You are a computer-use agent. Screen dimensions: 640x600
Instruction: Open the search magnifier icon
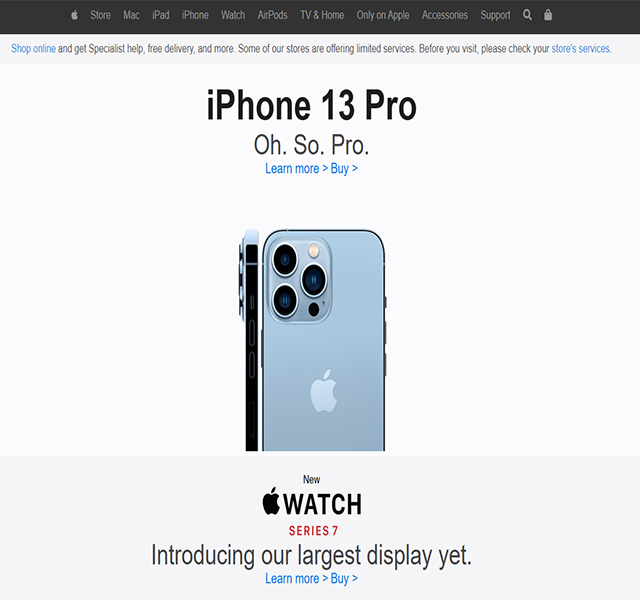click(527, 15)
